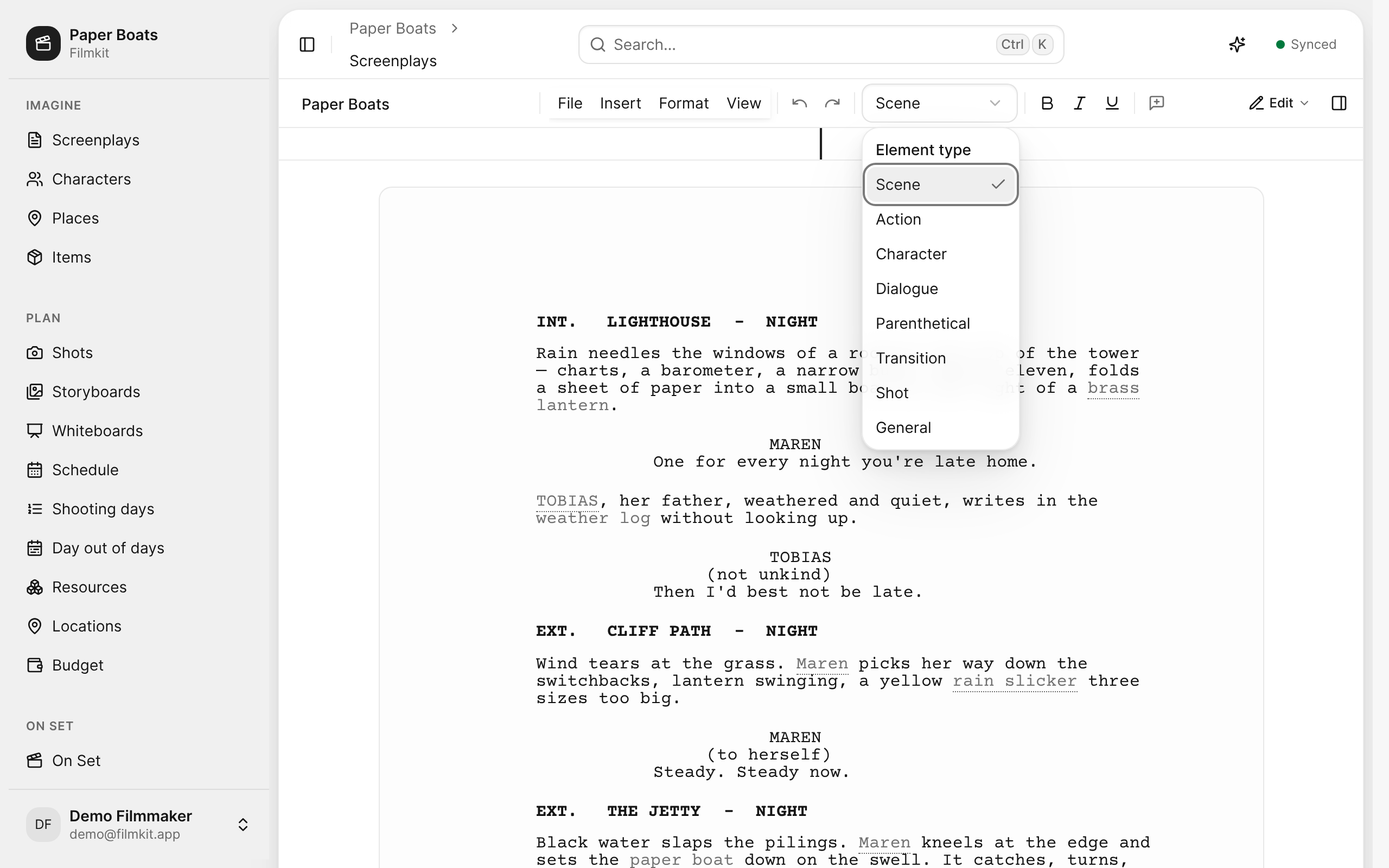Select Parenthetical element type
Screen dimensions: 1389x868
pyautogui.click(x=940, y=323)
